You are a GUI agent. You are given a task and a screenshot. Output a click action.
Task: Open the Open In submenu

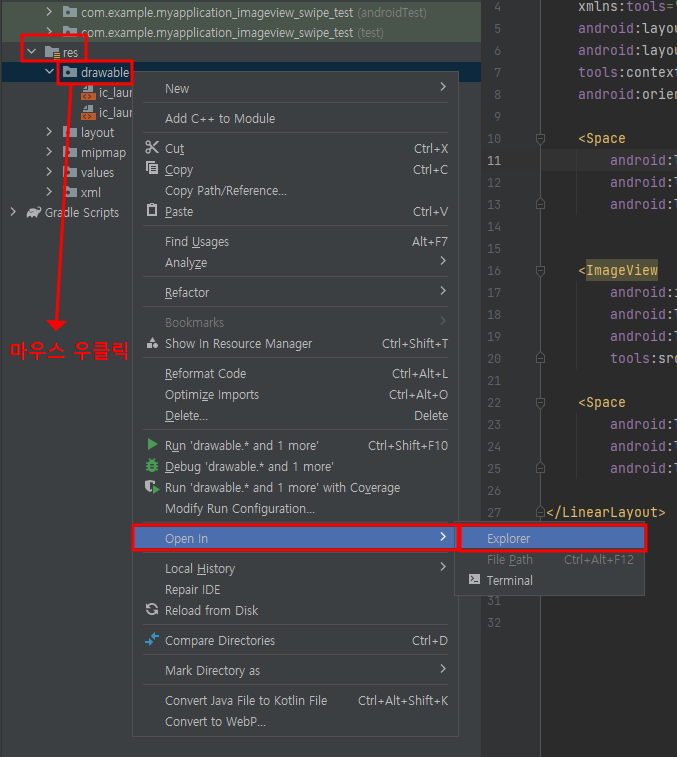click(296, 538)
